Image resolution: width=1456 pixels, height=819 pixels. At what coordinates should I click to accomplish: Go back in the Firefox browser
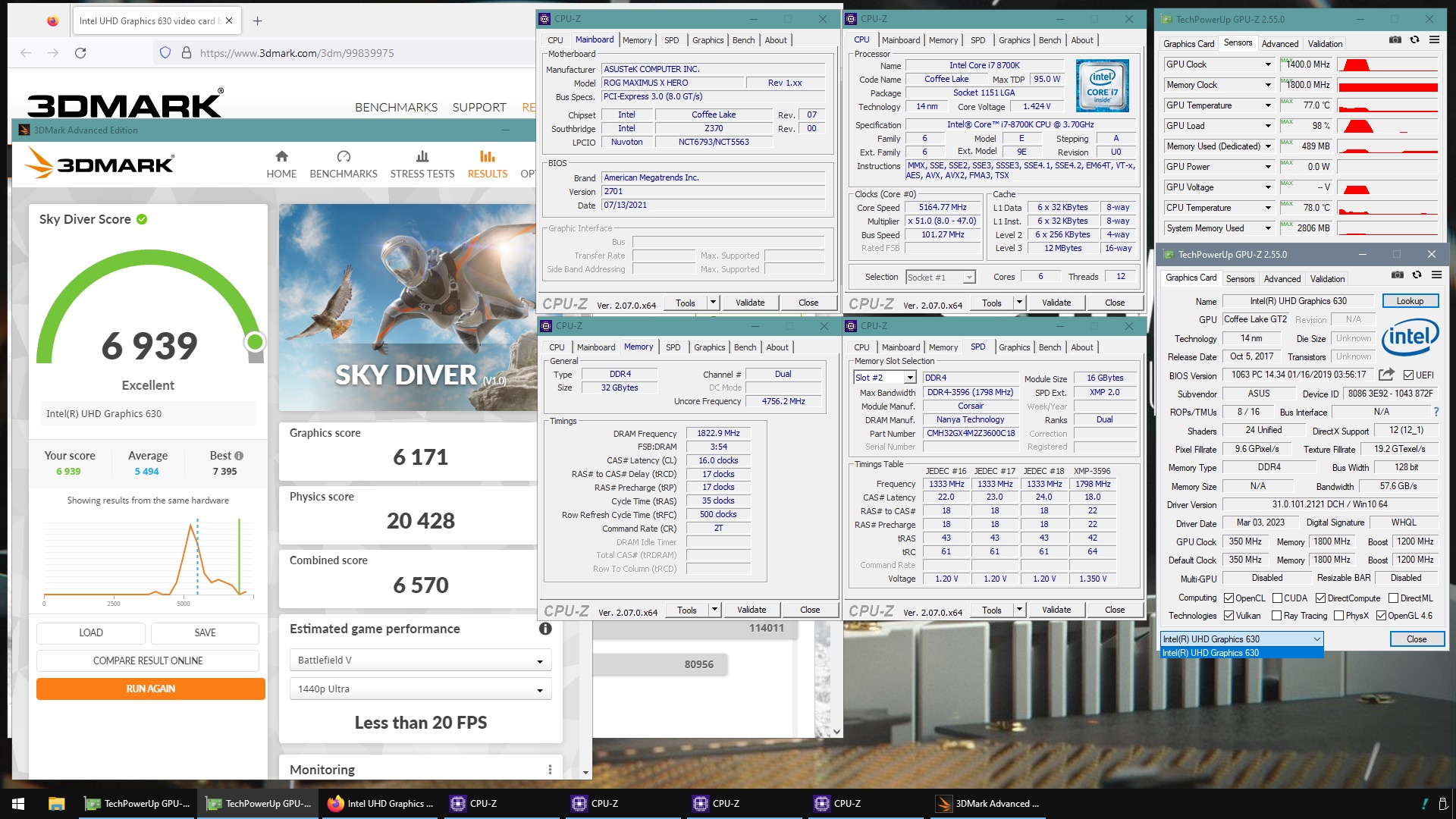[26, 53]
